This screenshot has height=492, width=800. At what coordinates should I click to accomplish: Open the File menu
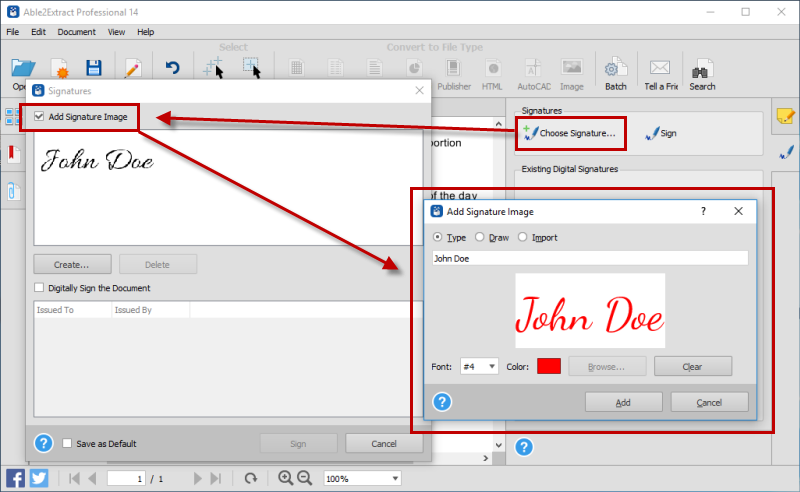(x=13, y=32)
